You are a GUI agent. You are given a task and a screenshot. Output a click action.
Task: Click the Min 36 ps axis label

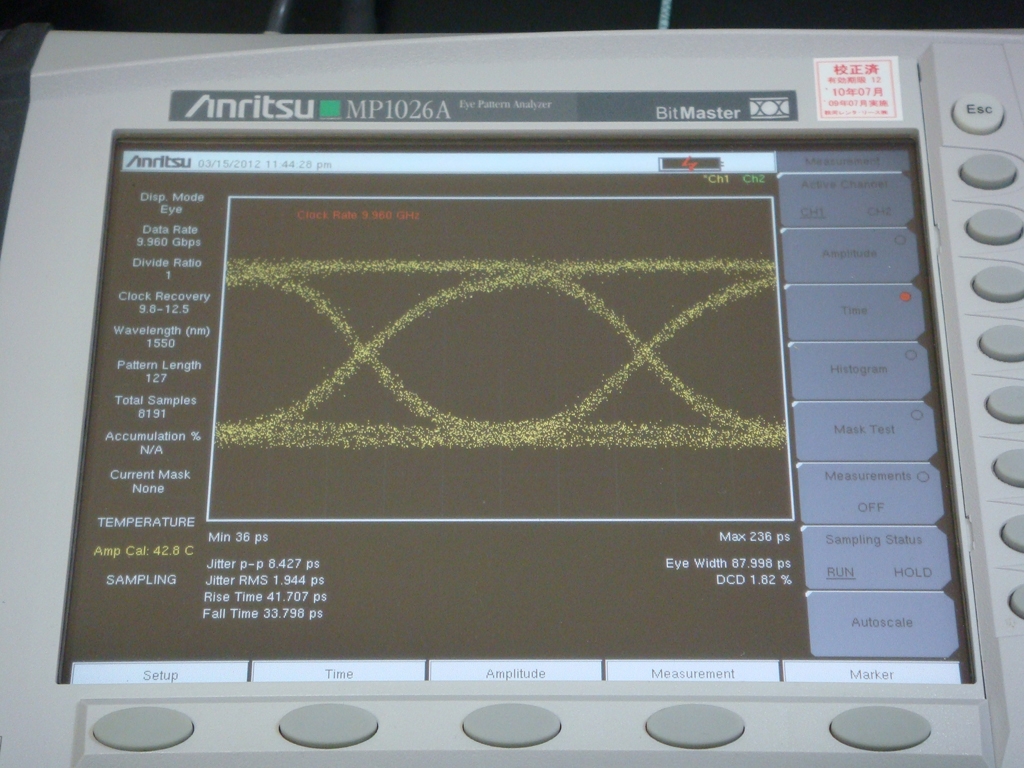coord(238,537)
